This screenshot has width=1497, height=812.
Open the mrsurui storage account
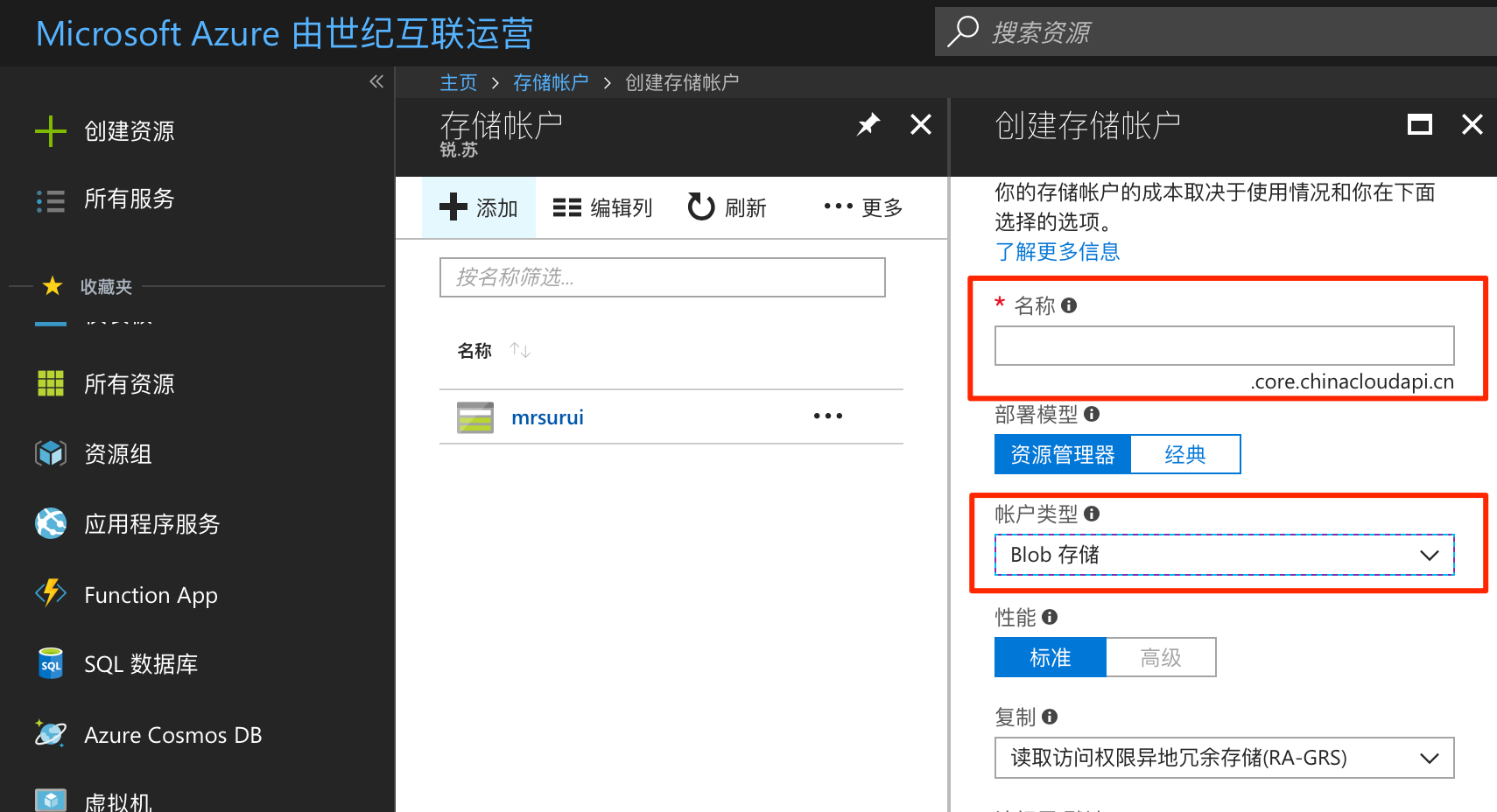coord(547,416)
